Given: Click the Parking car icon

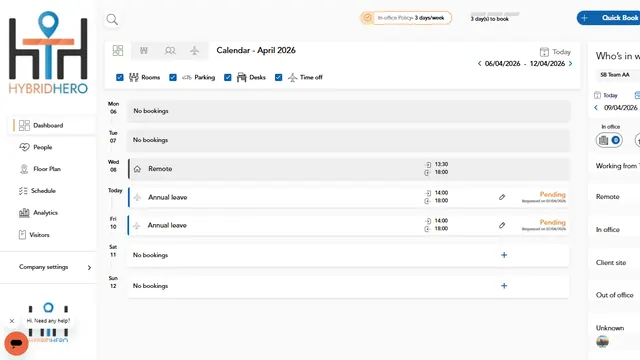Looking at the screenshot, I should (x=187, y=77).
